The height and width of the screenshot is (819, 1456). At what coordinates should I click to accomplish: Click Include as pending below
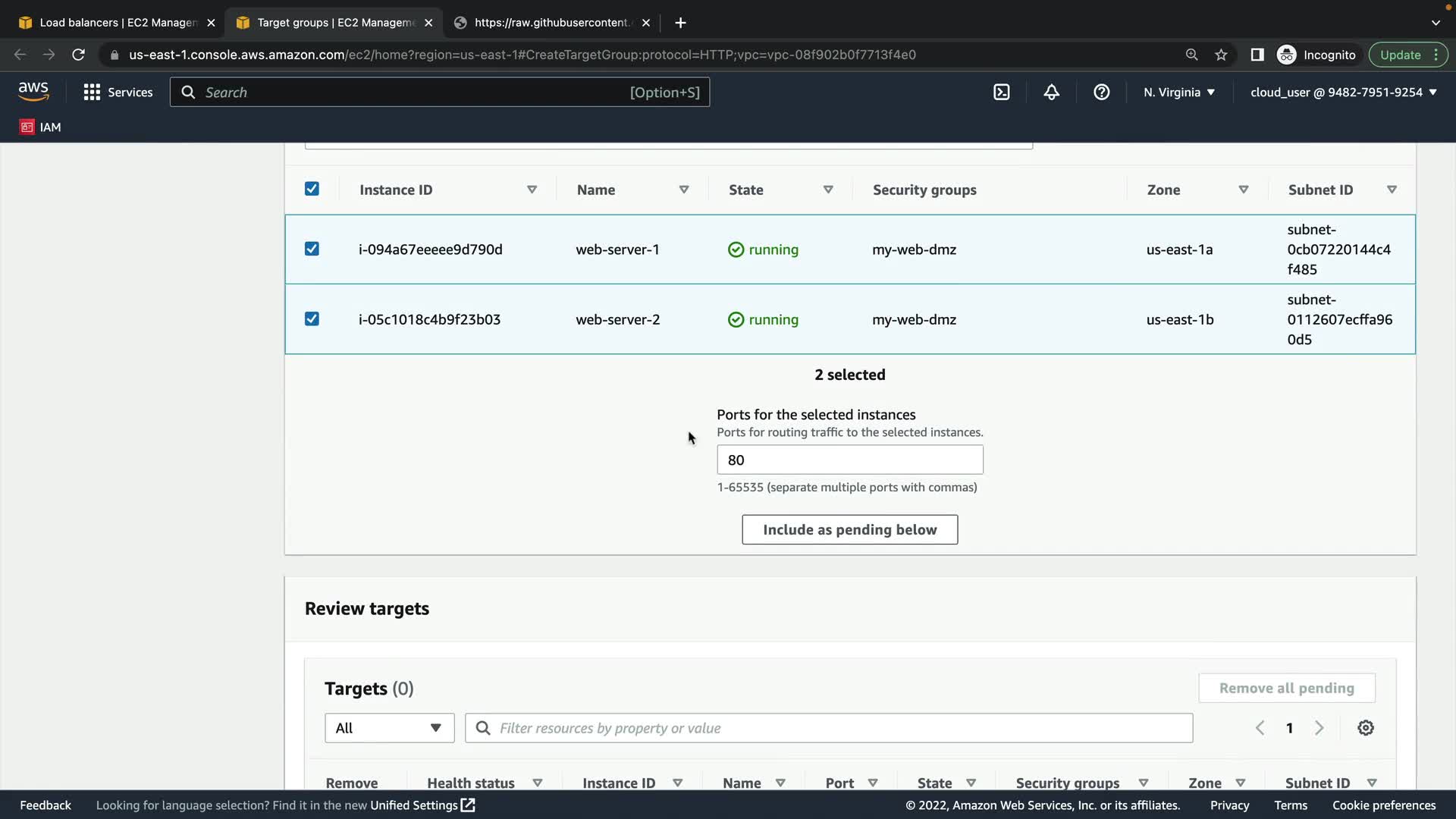click(x=849, y=529)
